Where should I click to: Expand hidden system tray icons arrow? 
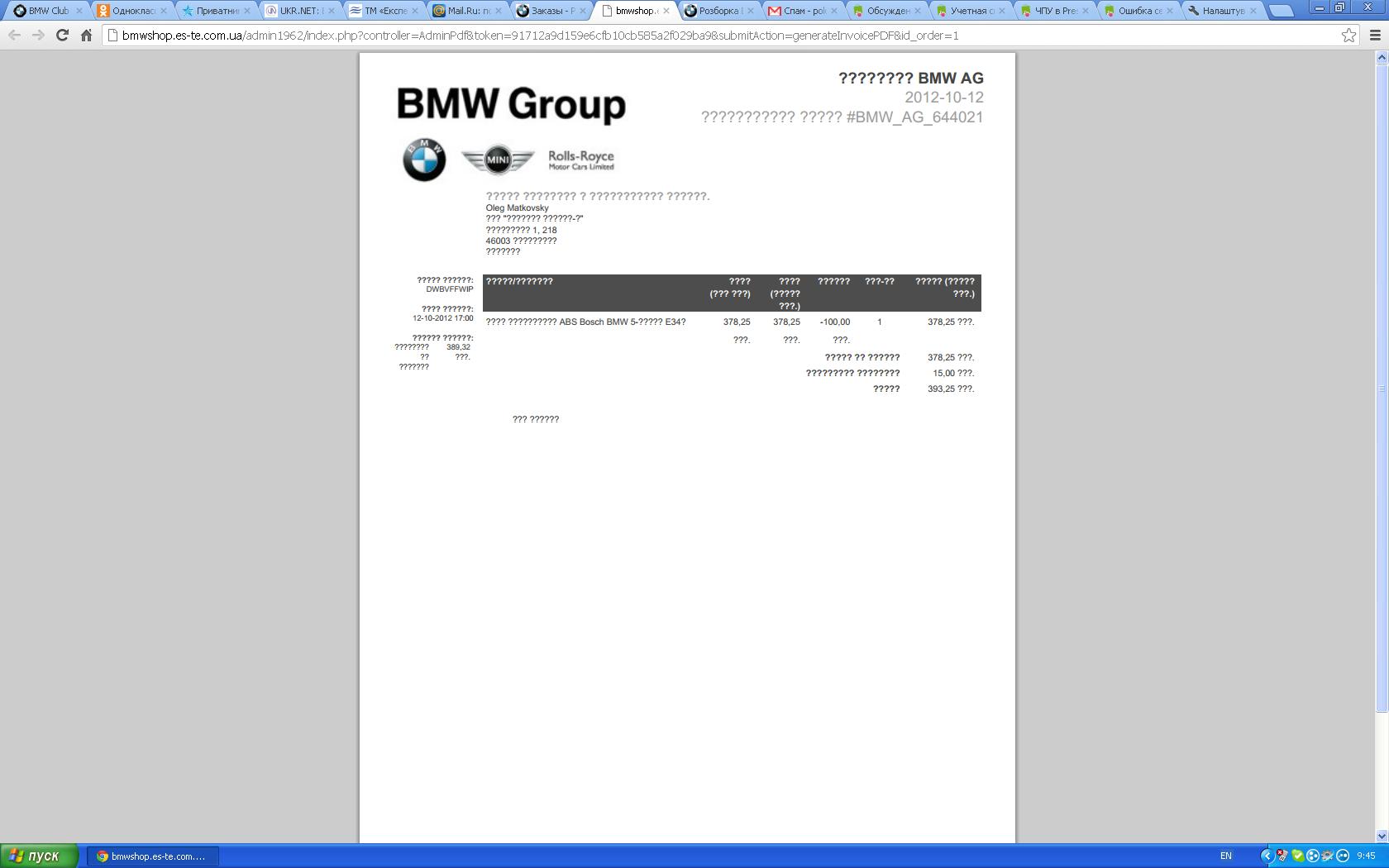[1267, 856]
